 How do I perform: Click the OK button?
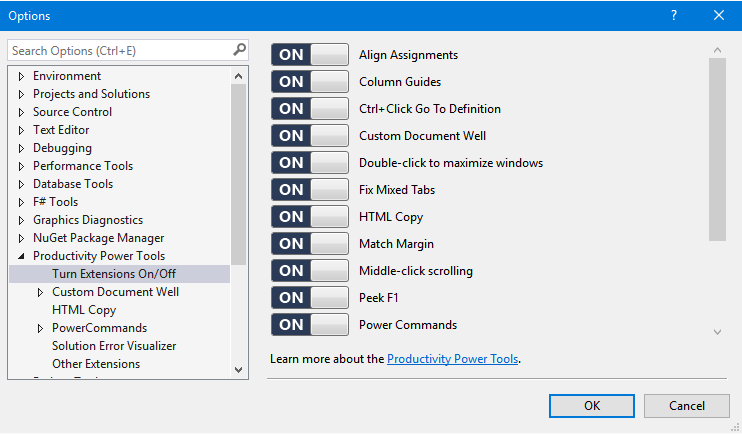592,406
